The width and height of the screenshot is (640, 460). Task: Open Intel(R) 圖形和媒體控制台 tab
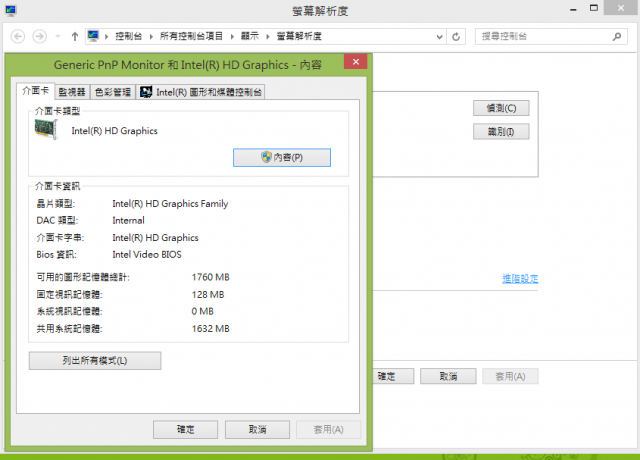(x=200, y=92)
